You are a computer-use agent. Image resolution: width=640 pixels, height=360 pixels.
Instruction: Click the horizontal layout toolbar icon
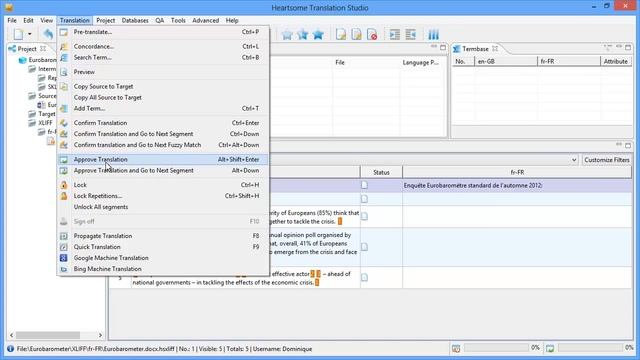[395, 35]
